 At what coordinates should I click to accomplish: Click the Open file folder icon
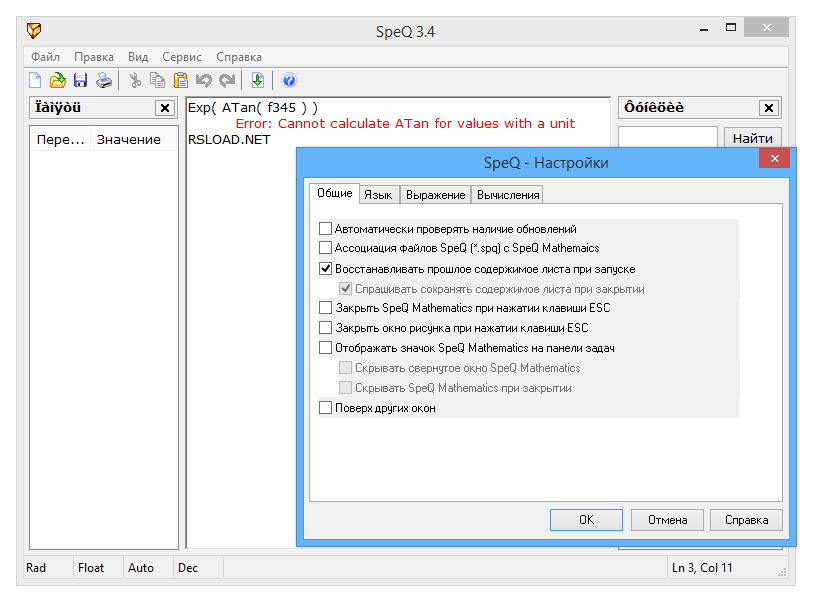point(57,80)
